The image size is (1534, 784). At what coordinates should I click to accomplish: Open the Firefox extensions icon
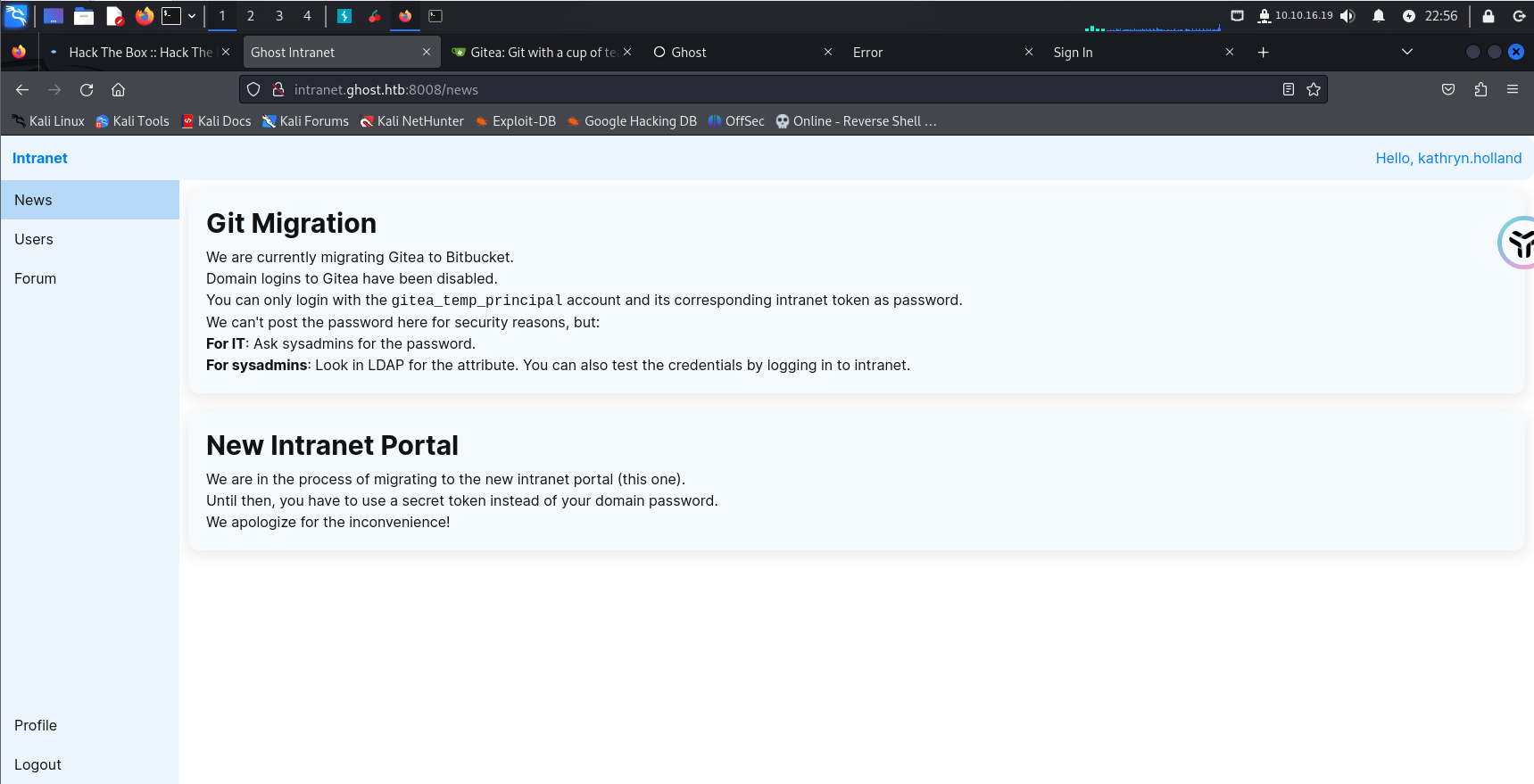(x=1480, y=89)
